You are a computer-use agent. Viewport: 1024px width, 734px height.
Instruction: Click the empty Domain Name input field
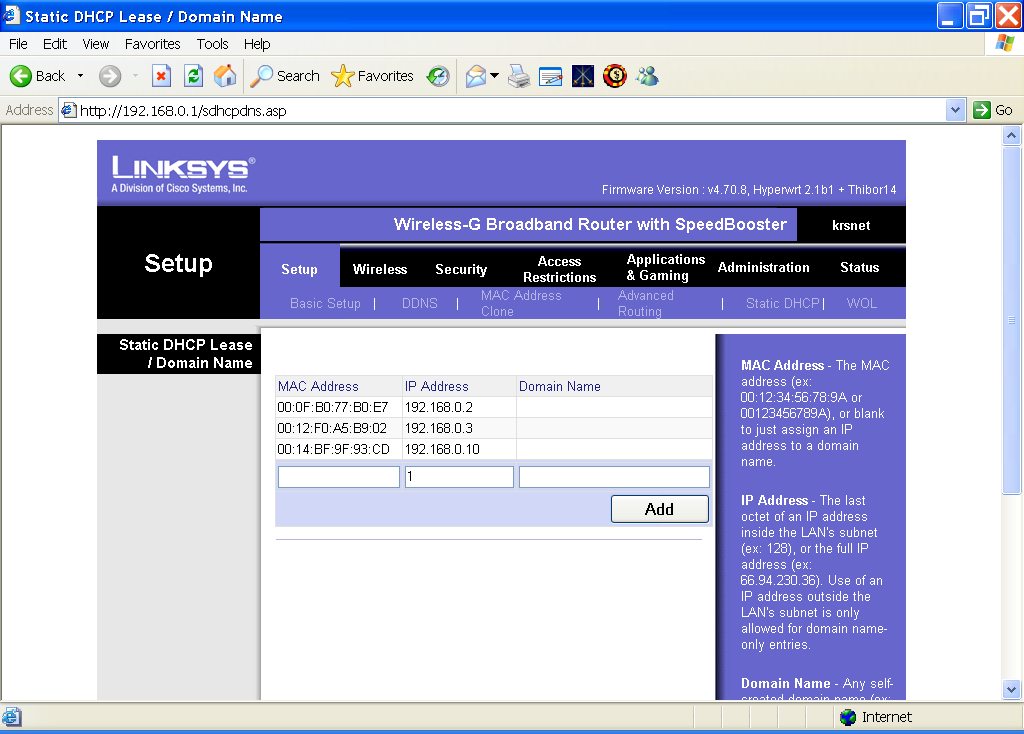point(614,477)
